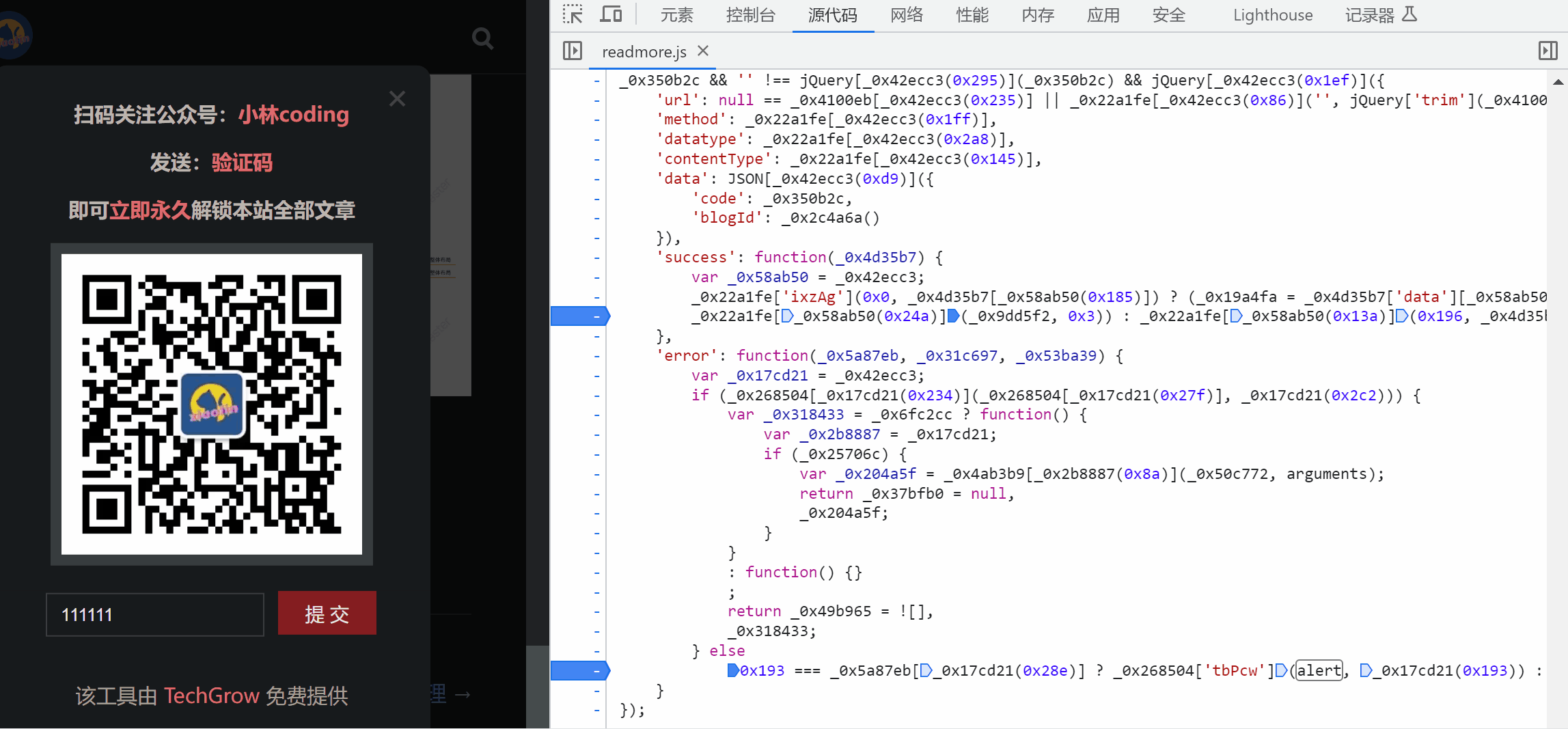Open the 内存 (Memory) tab
This screenshot has height=729, width=1568.
point(1038,15)
